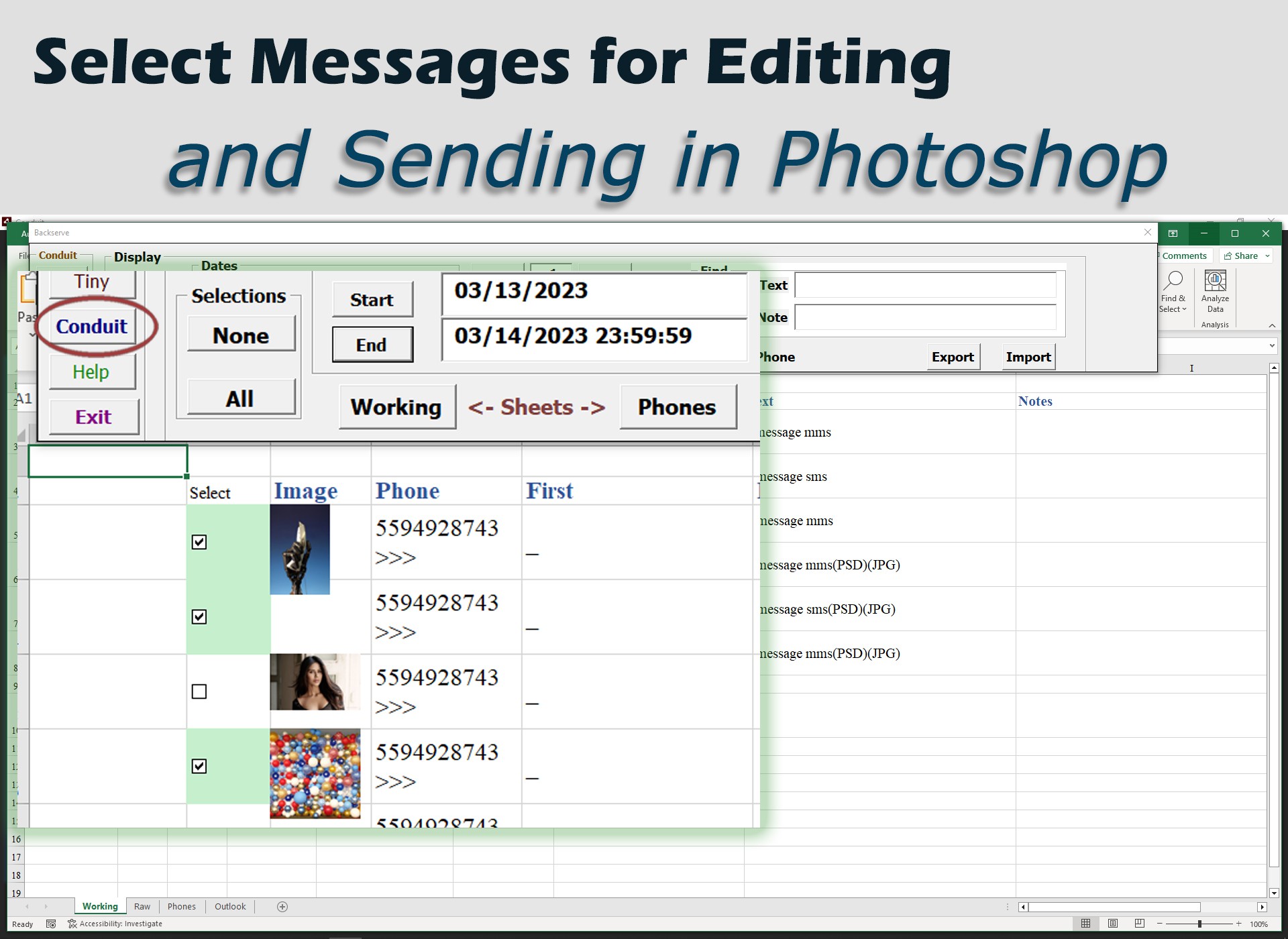Image resolution: width=1288 pixels, height=939 pixels.
Task: Select the Working sheet tab
Action: [100, 906]
